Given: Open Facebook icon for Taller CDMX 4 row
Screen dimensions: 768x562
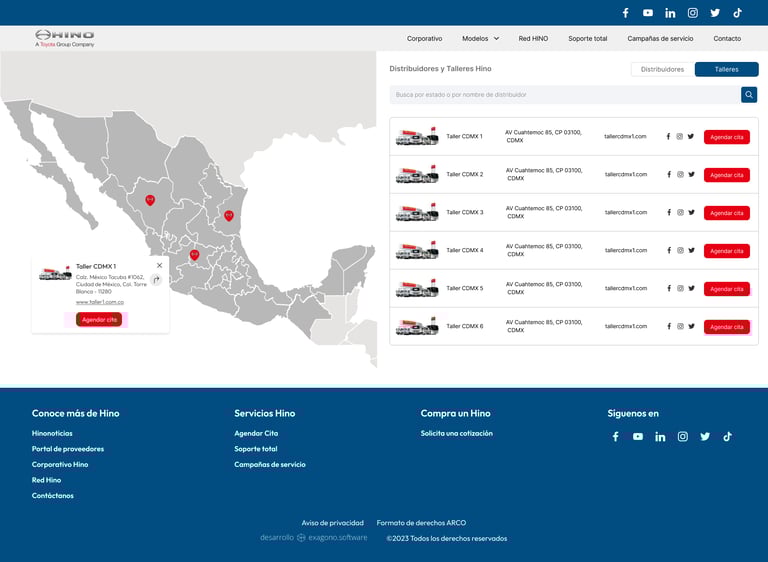Looking at the screenshot, I should (669, 250).
